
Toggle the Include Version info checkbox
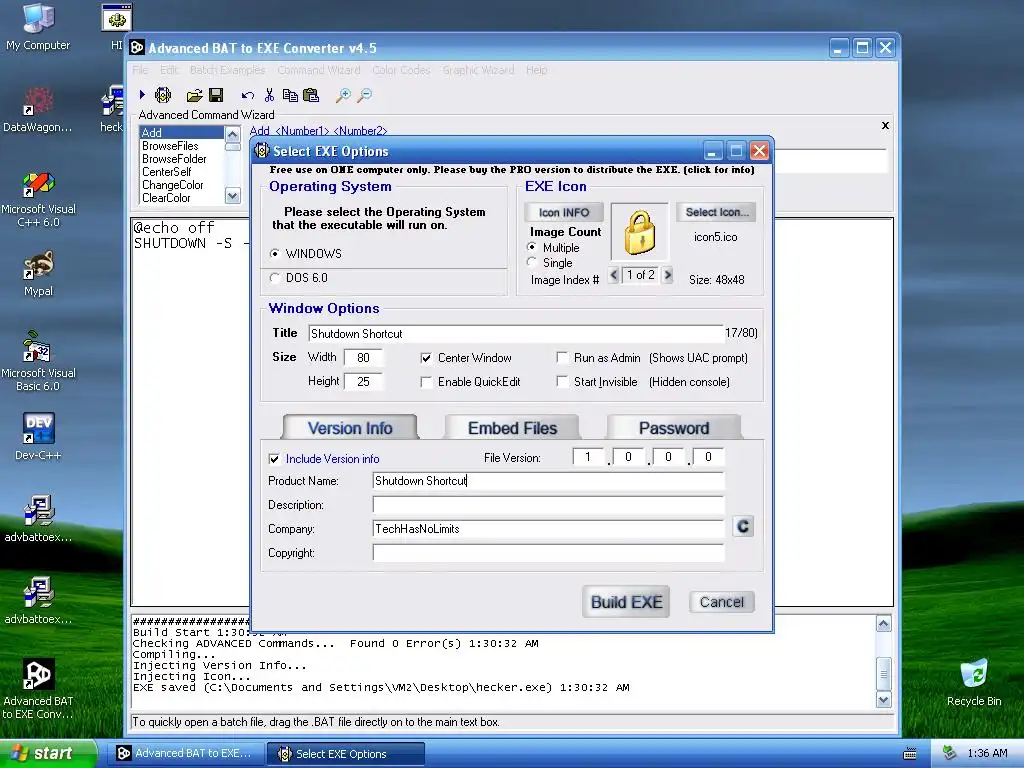tap(274, 459)
